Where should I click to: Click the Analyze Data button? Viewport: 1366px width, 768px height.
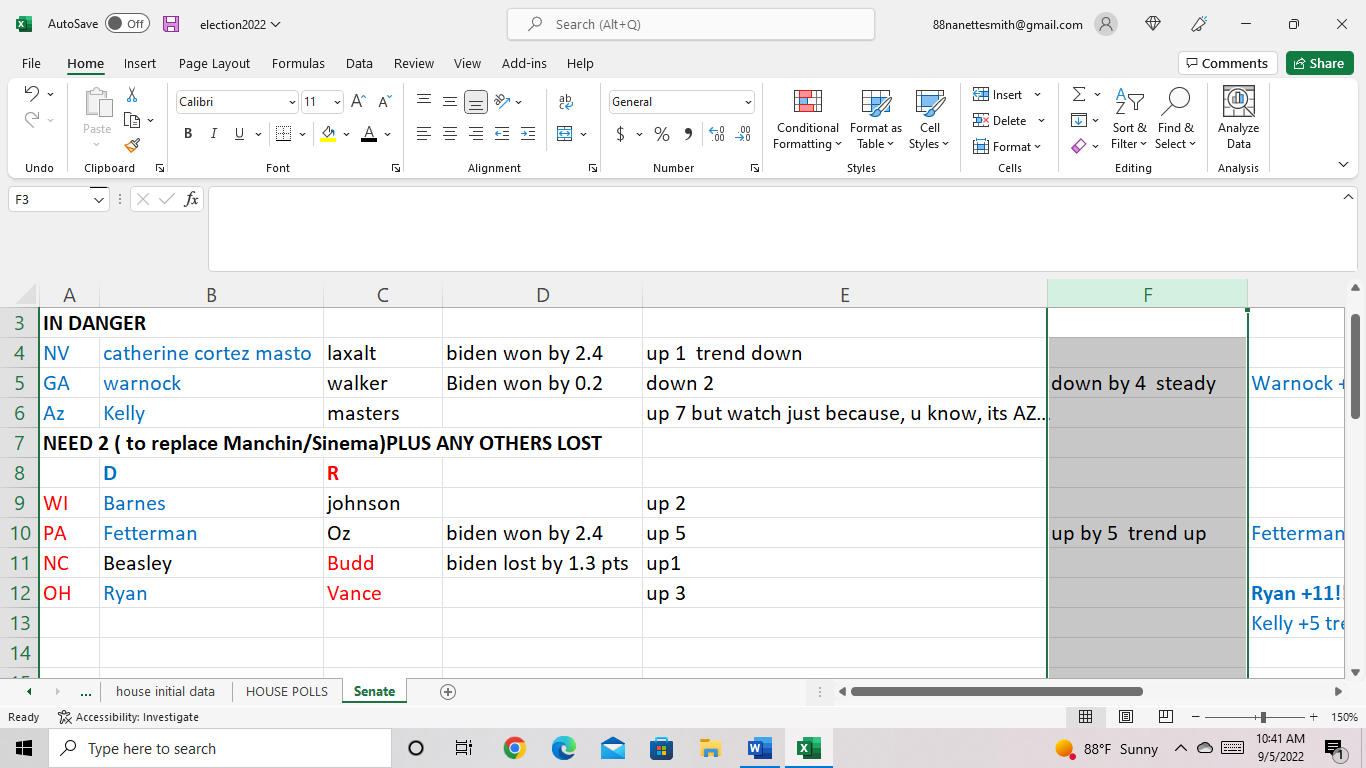click(1239, 119)
